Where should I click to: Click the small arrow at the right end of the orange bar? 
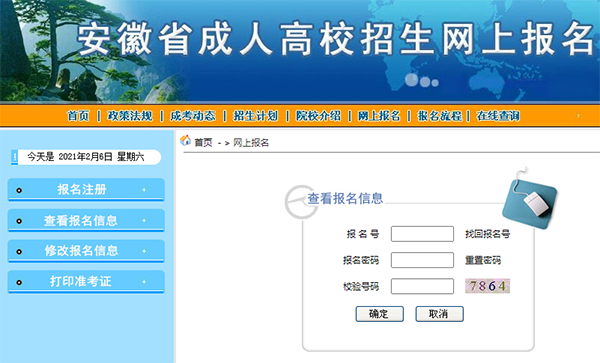point(578,116)
